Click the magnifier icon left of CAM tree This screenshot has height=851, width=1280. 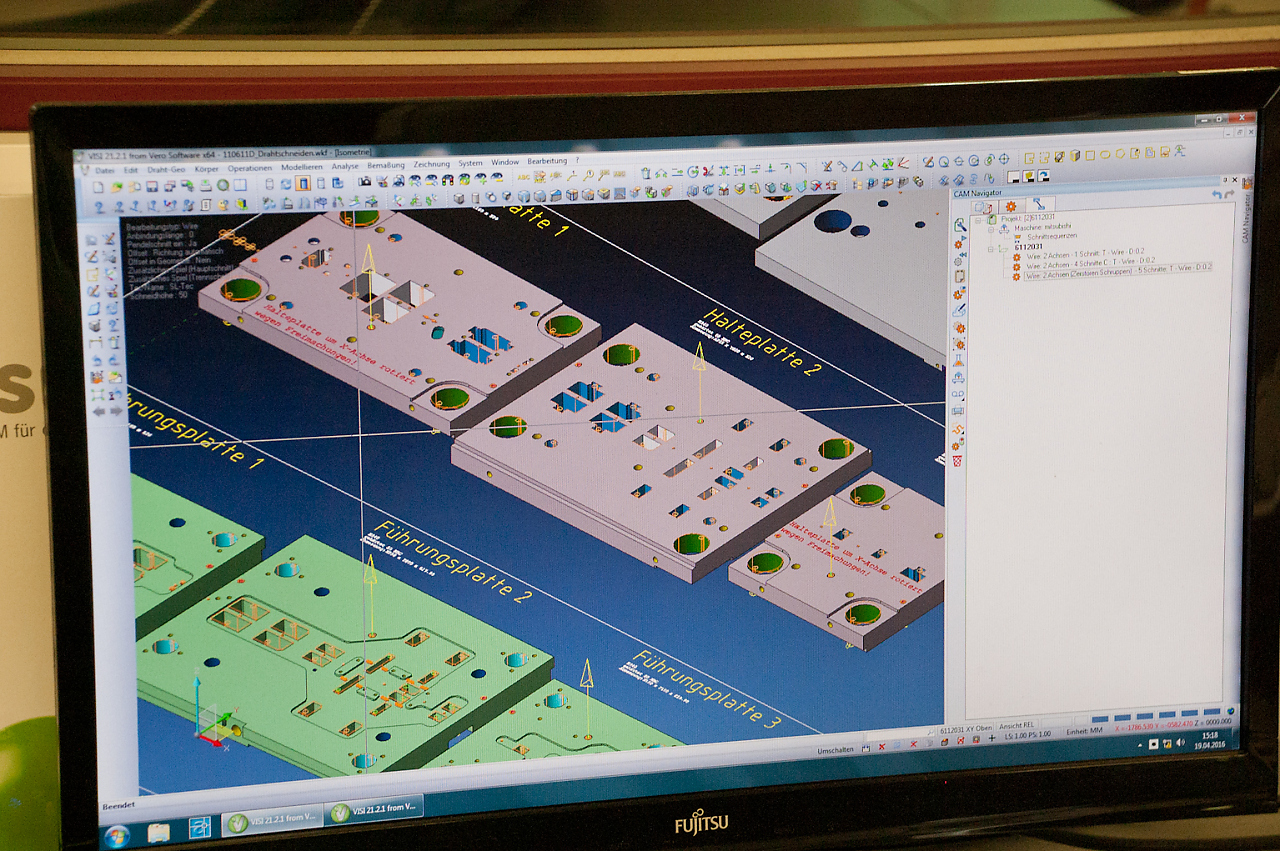pos(960,225)
